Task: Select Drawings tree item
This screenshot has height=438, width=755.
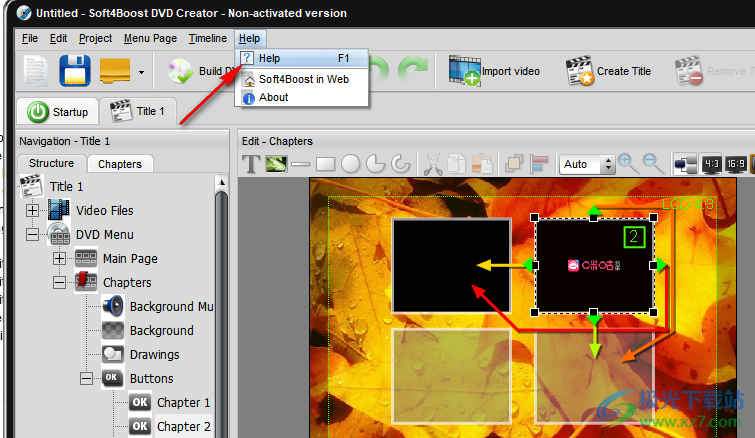Action: (x=155, y=355)
